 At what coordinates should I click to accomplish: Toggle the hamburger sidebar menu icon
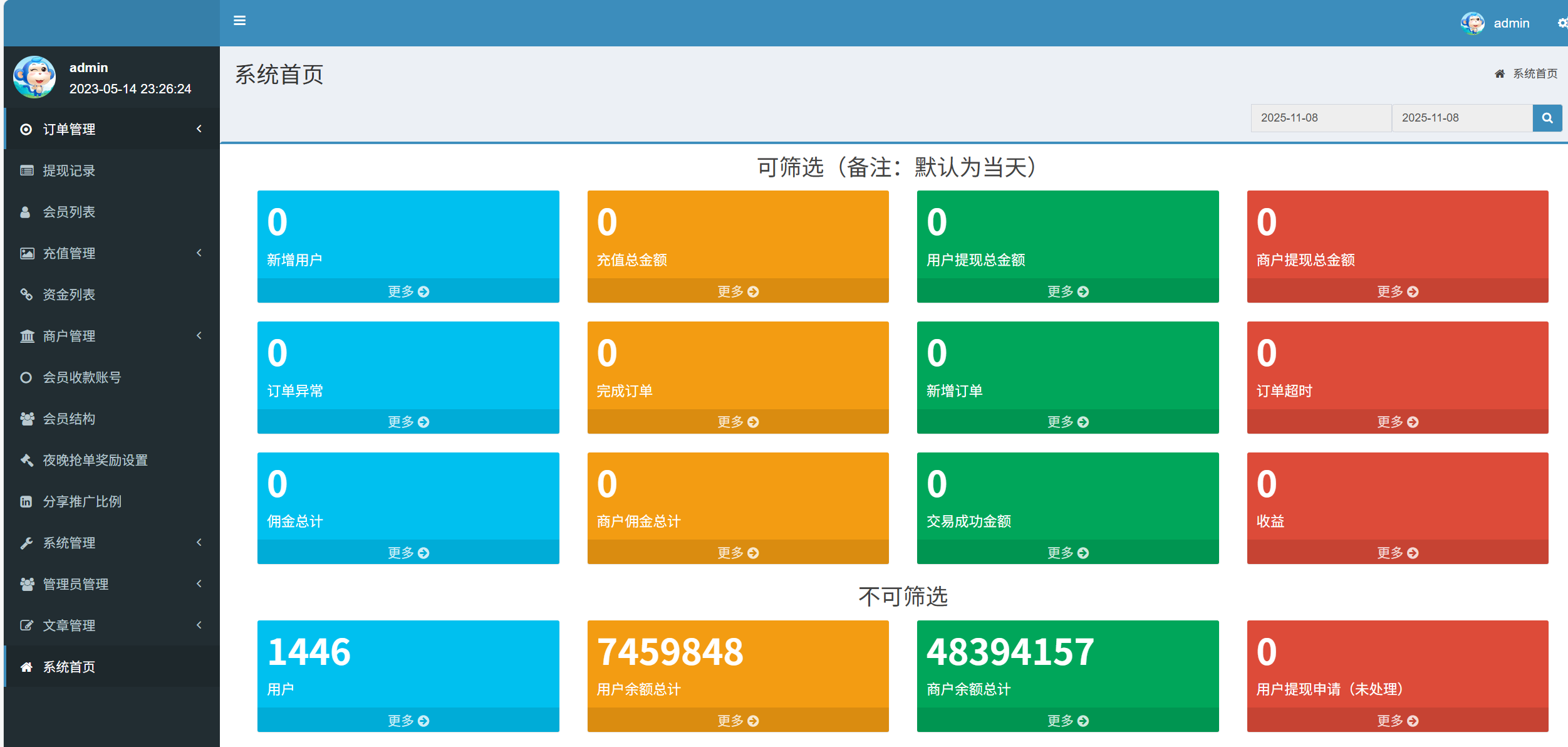[x=239, y=21]
